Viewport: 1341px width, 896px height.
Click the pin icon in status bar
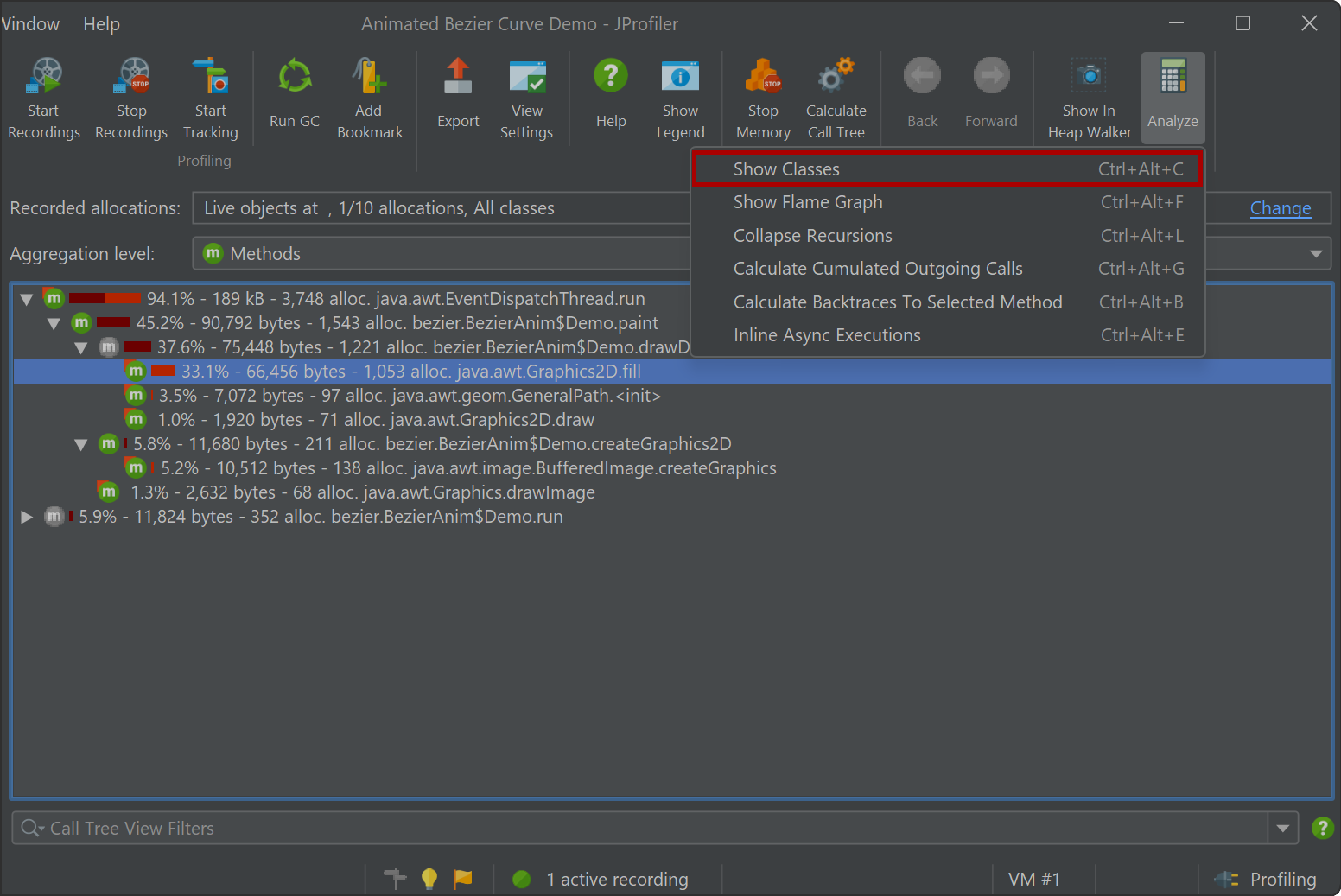point(395,879)
